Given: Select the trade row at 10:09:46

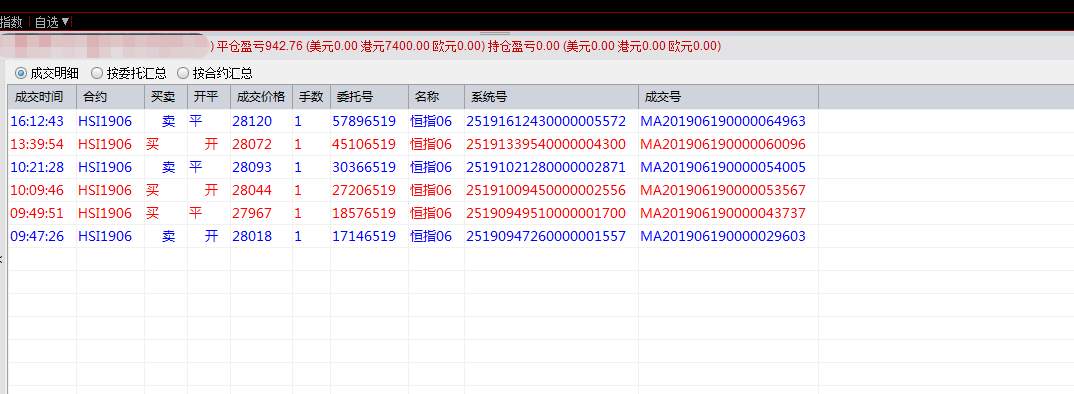Looking at the screenshot, I should click(413, 190).
